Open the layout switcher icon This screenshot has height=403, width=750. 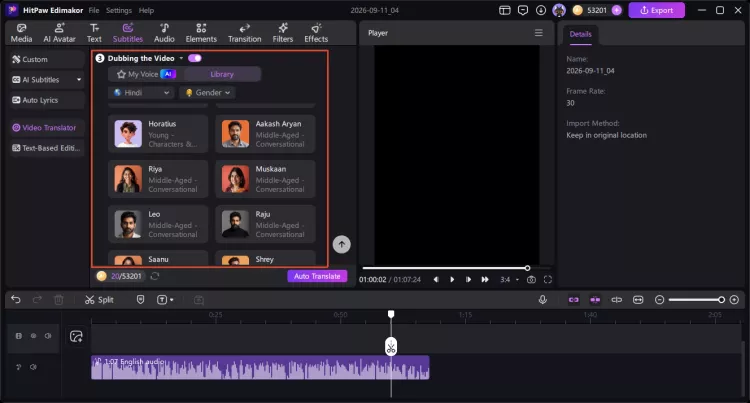(x=505, y=10)
